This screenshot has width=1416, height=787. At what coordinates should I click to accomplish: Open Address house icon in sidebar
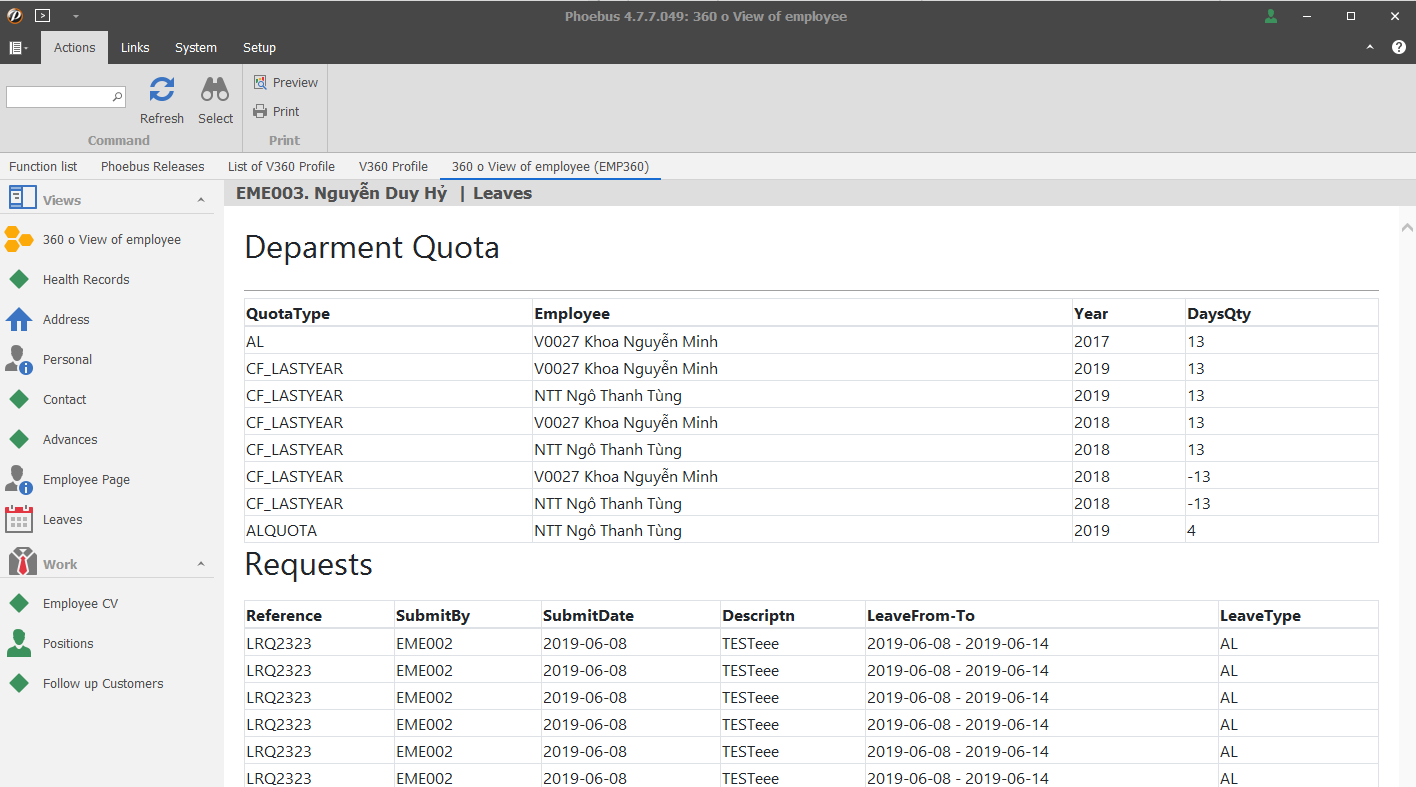click(19, 320)
